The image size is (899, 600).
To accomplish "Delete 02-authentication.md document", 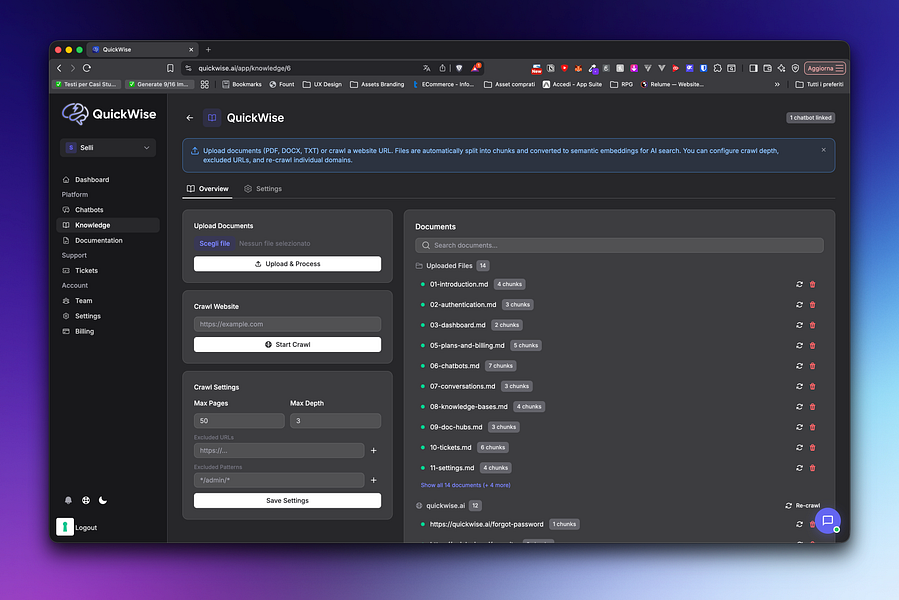I will click(x=812, y=305).
